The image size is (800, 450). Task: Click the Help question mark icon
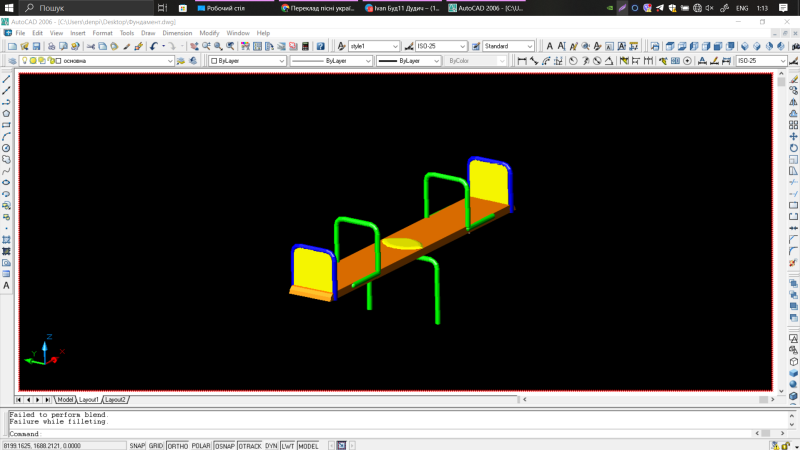[x=320, y=46]
